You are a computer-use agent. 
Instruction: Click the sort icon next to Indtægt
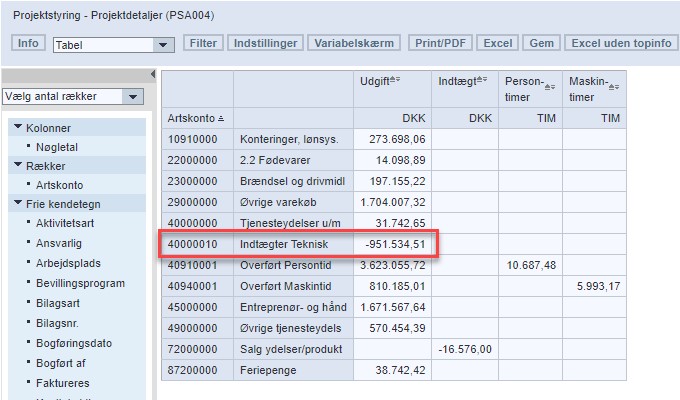click(482, 80)
